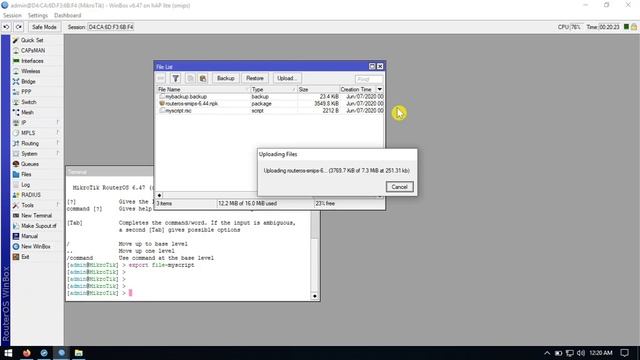The width and height of the screenshot is (640, 360).
Task: Click the Find field in File List
Action: (x=369, y=79)
